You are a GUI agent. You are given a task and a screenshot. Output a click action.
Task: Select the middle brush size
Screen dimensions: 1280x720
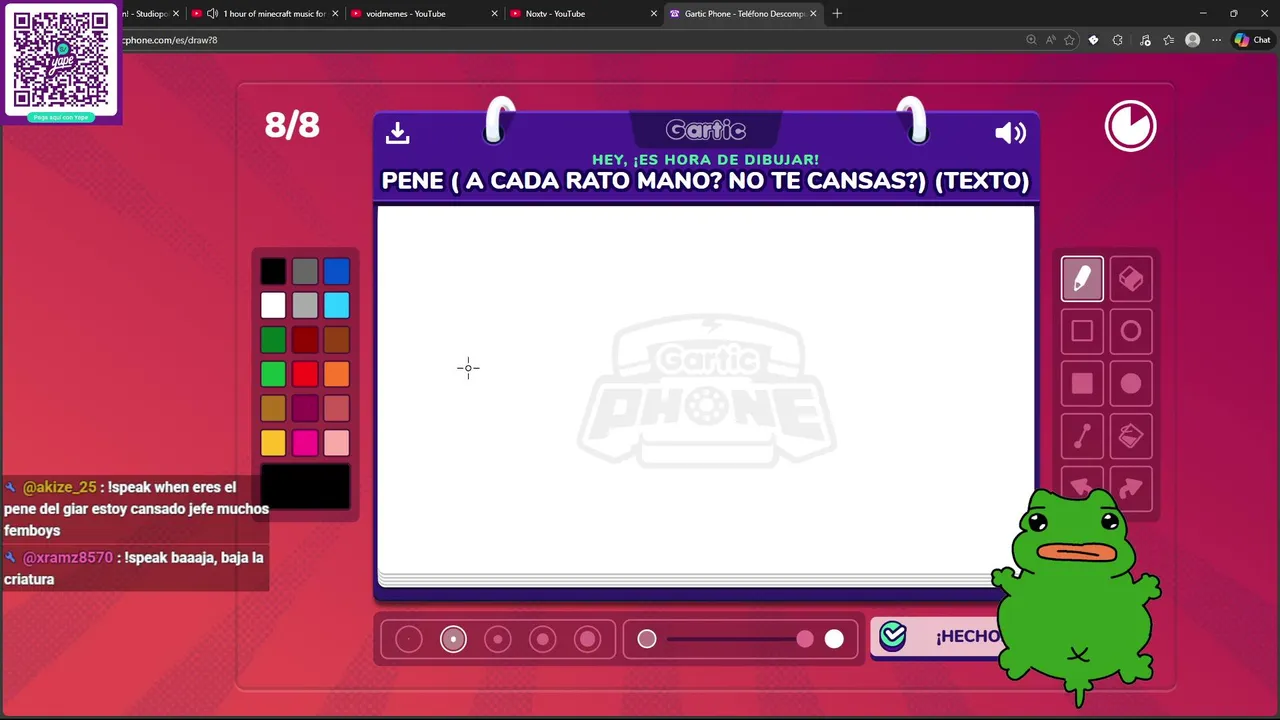pyautogui.click(x=498, y=639)
